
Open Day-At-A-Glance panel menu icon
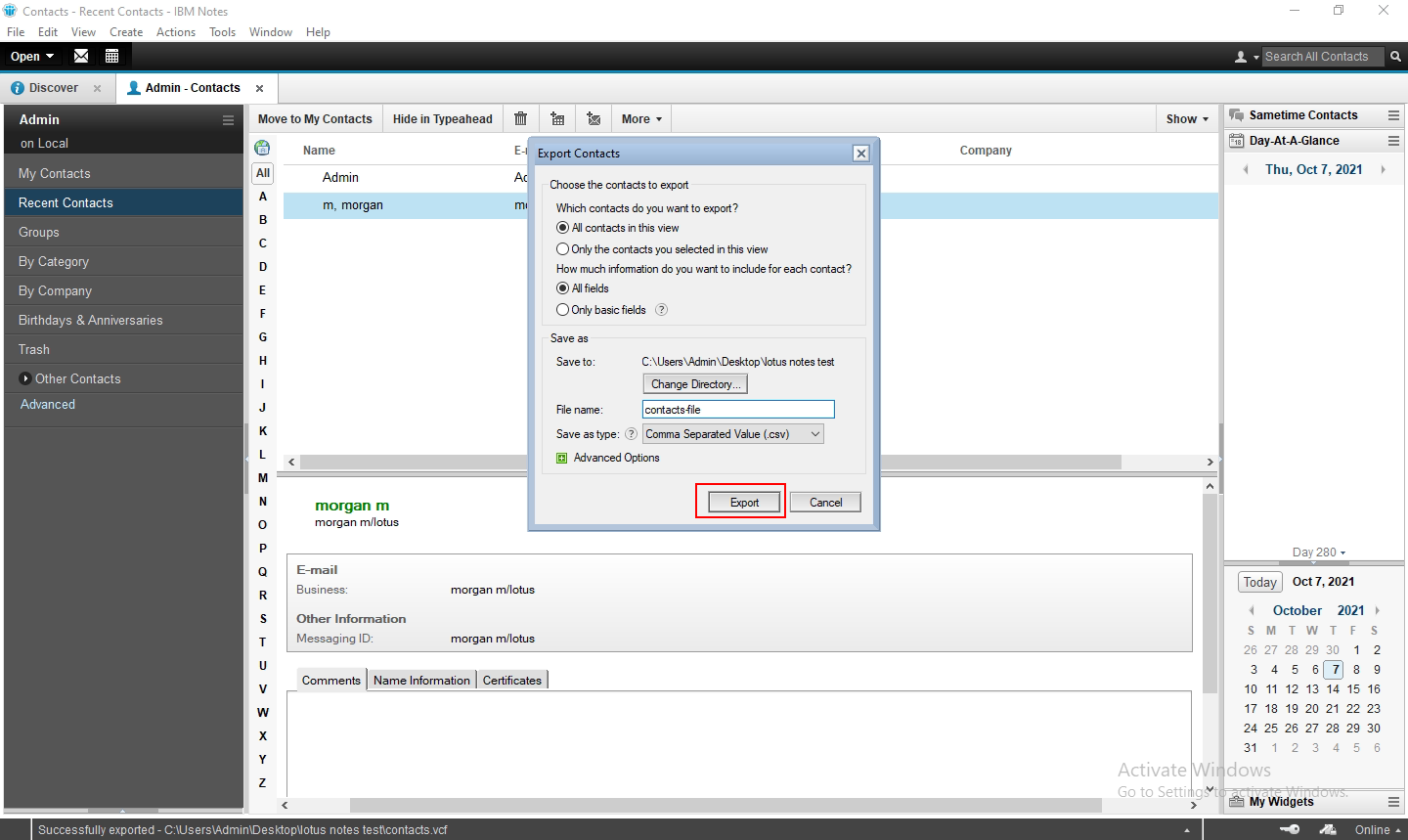coord(1393,141)
